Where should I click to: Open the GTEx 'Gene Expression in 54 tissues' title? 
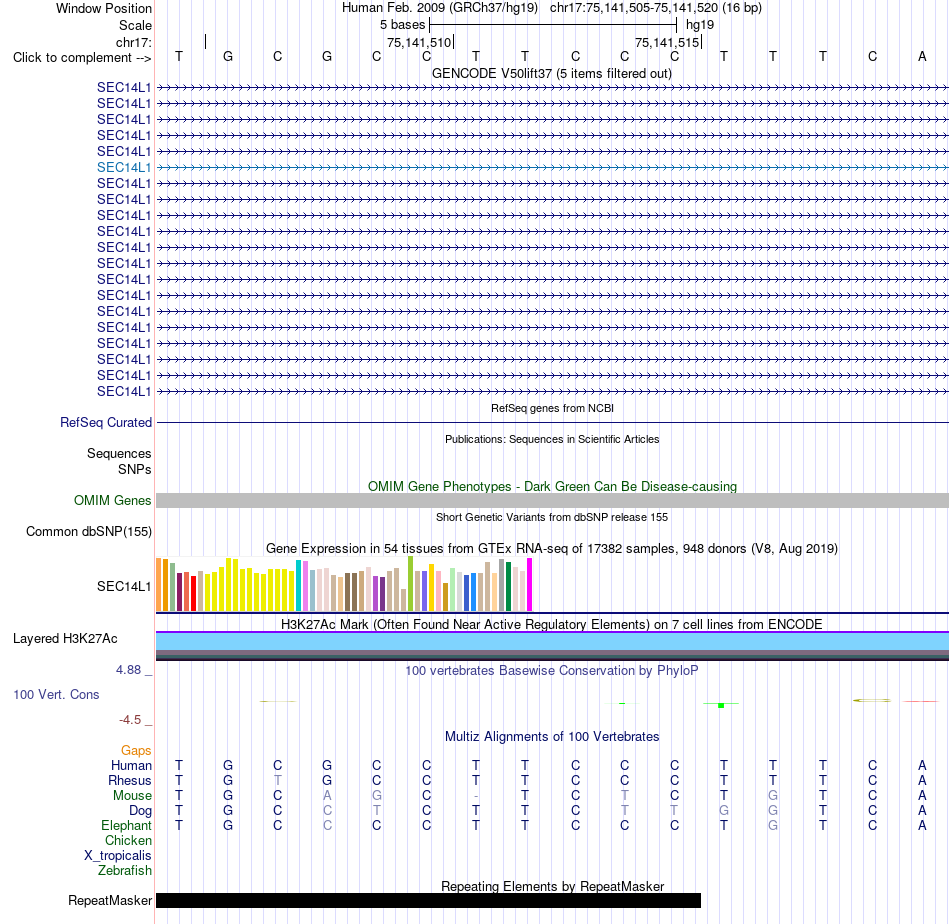pos(552,548)
